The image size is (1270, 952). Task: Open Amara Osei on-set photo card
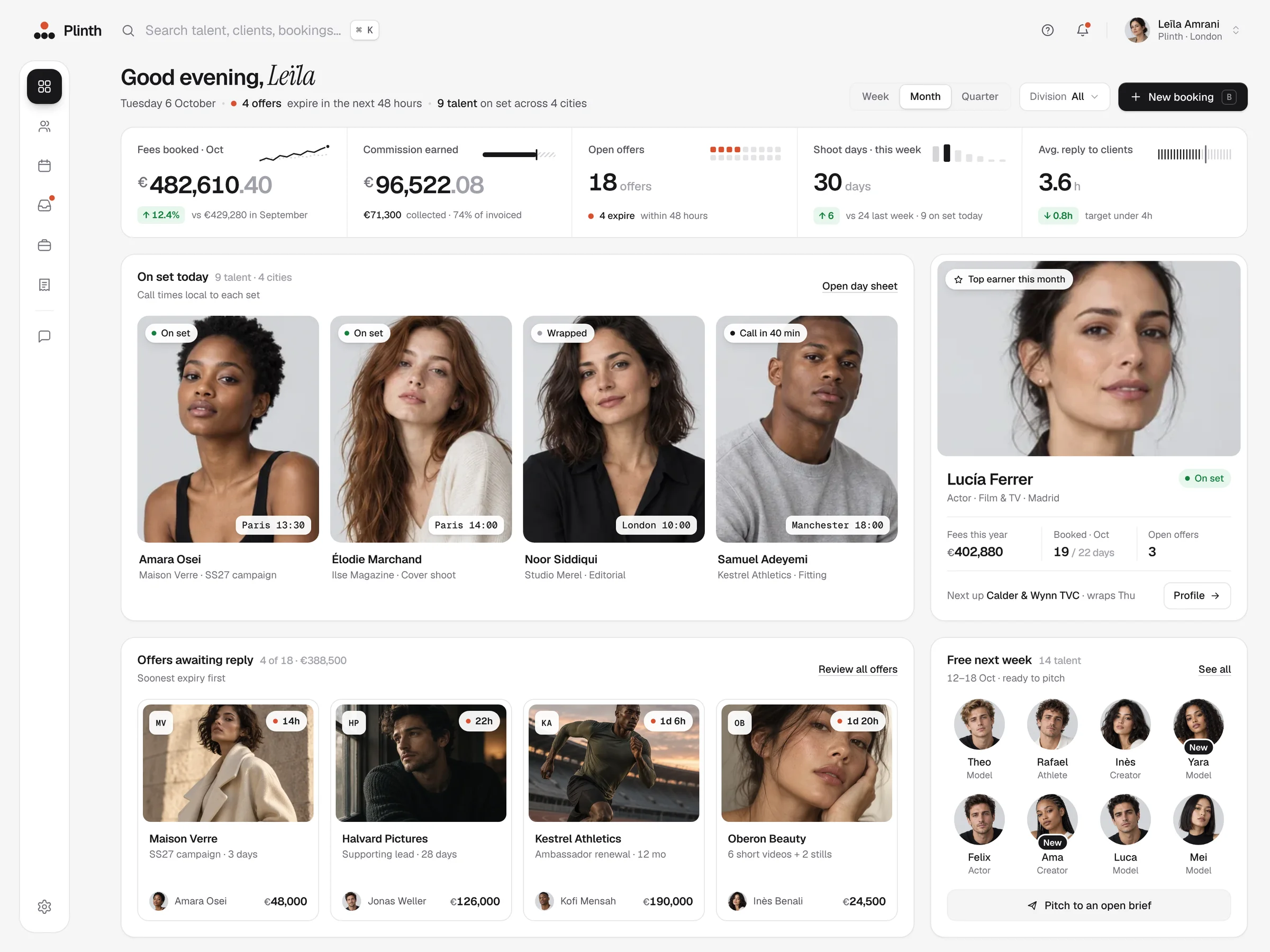point(228,428)
